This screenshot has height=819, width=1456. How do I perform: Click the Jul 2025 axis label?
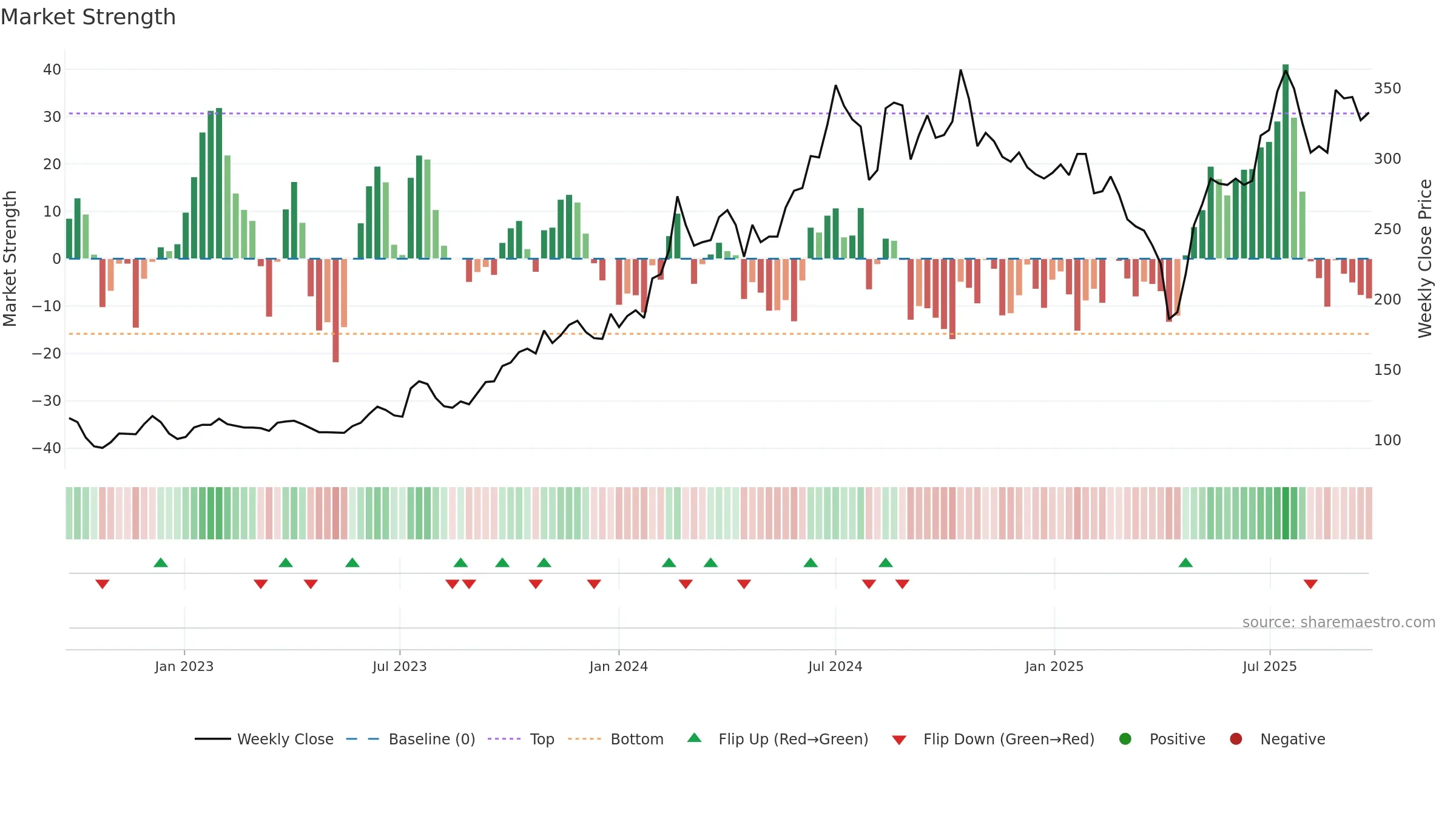[x=1270, y=667]
